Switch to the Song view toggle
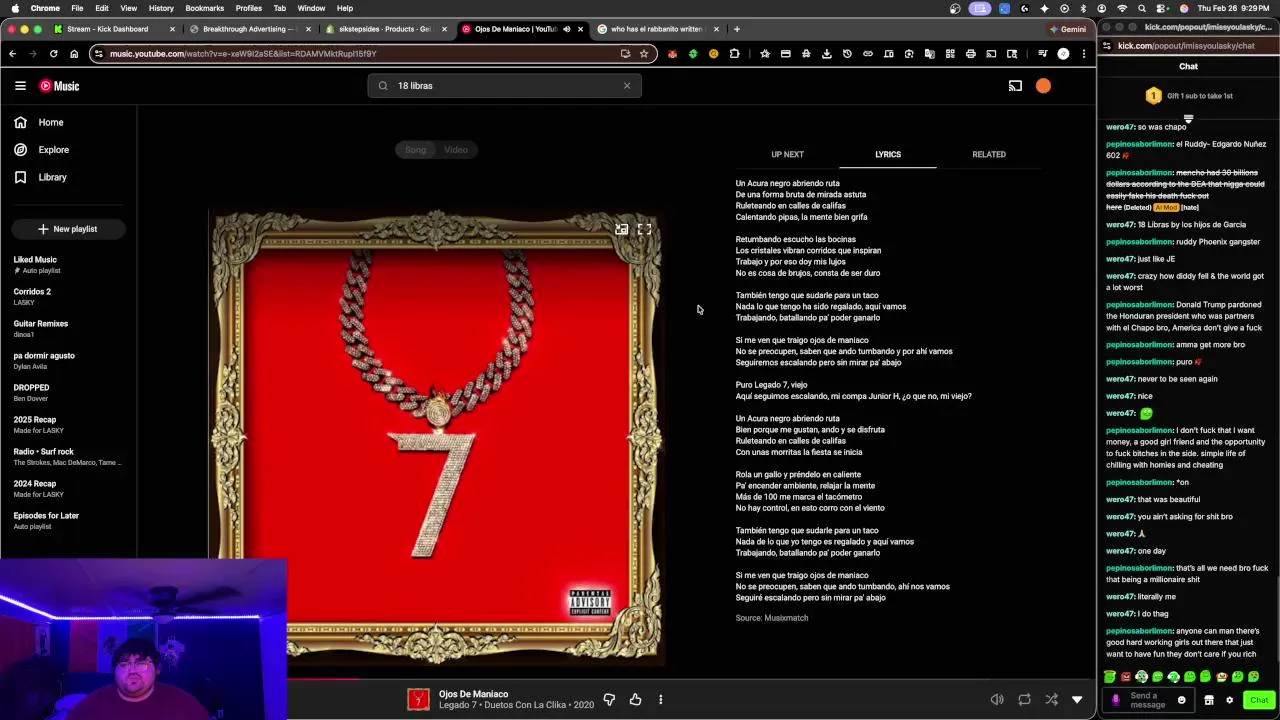This screenshot has width=1280, height=720. [415, 150]
